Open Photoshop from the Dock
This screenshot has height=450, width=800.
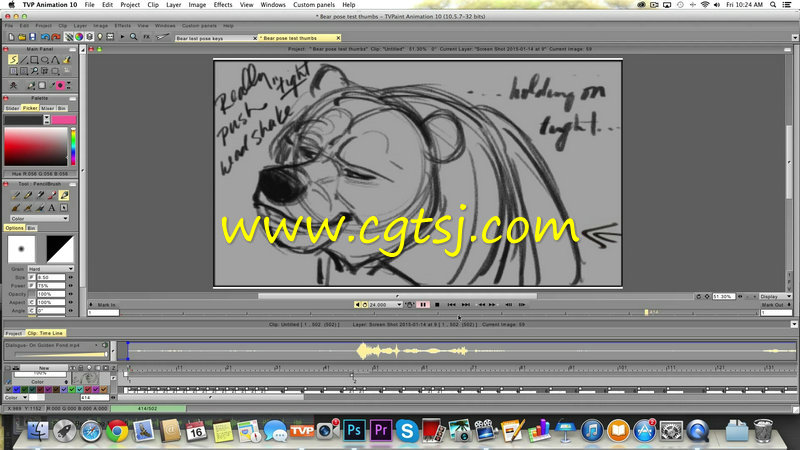[354, 431]
